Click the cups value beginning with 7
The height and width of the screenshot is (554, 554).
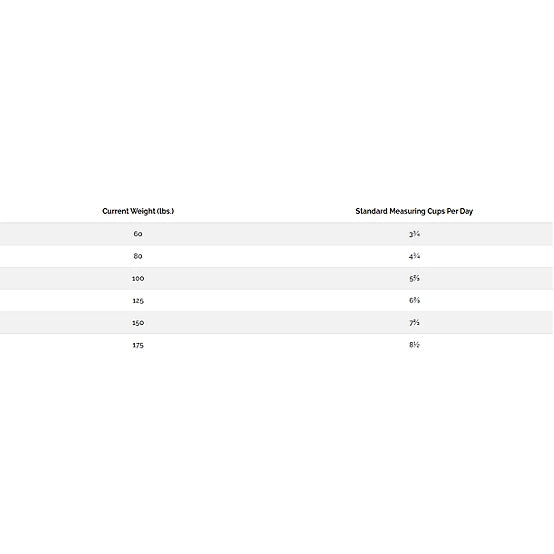click(414, 323)
